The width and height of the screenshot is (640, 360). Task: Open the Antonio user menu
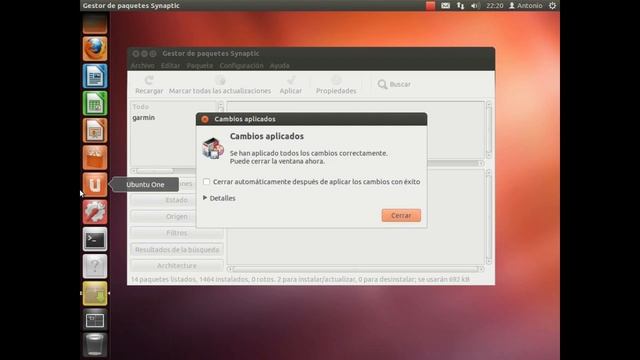click(526, 6)
